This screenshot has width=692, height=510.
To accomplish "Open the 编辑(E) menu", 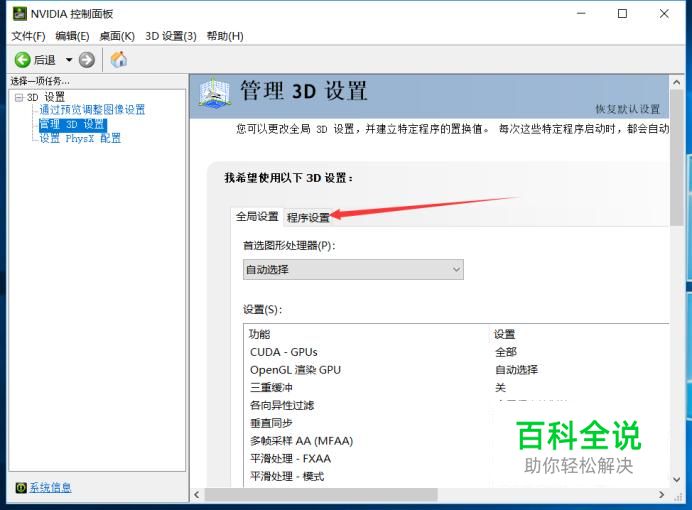I will click(x=72, y=36).
